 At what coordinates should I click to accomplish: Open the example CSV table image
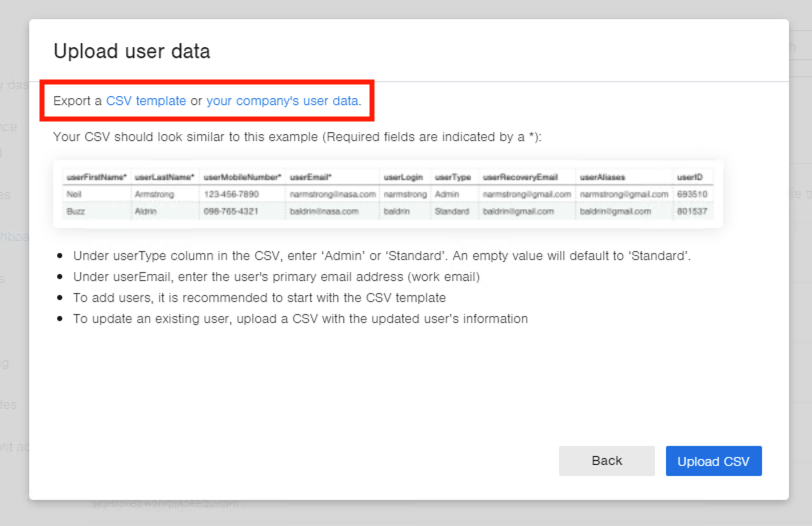pyautogui.click(x=388, y=194)
